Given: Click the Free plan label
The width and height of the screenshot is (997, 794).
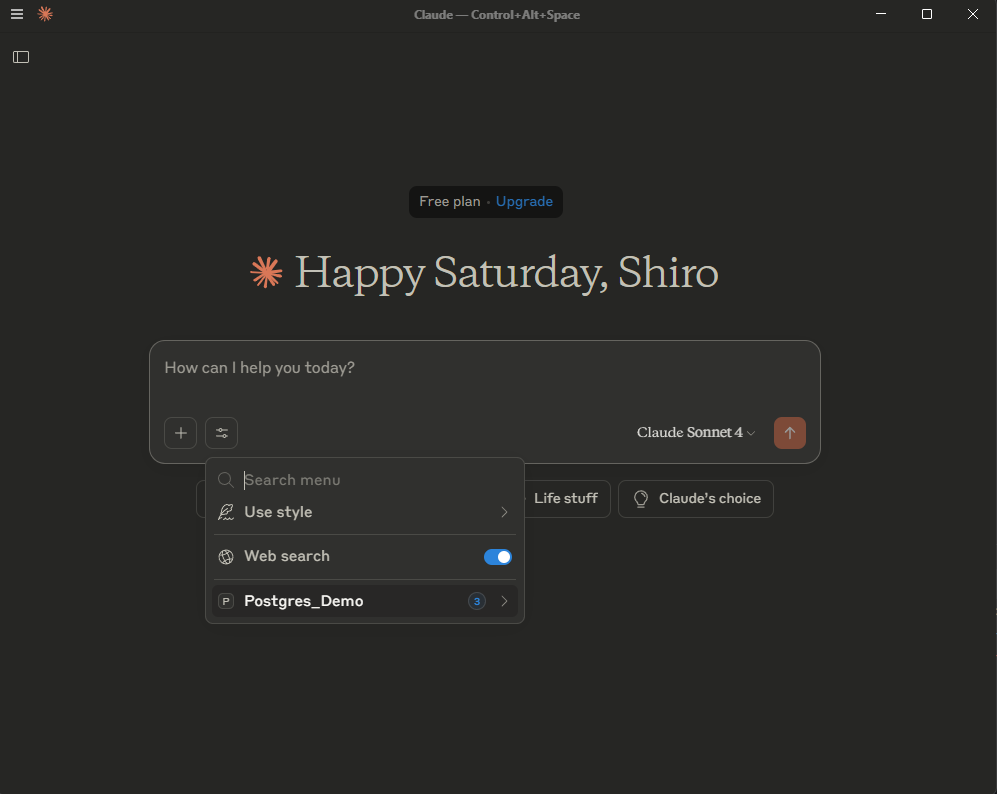Looking at the screenshot, I should point(450,202).
